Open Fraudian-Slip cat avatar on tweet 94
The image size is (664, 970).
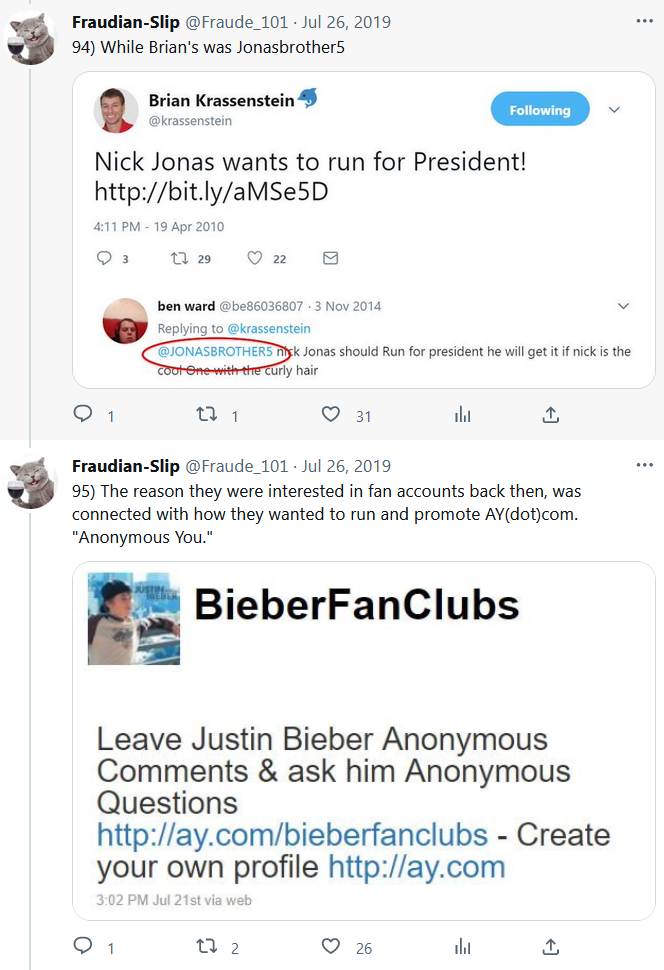[30, 37]
